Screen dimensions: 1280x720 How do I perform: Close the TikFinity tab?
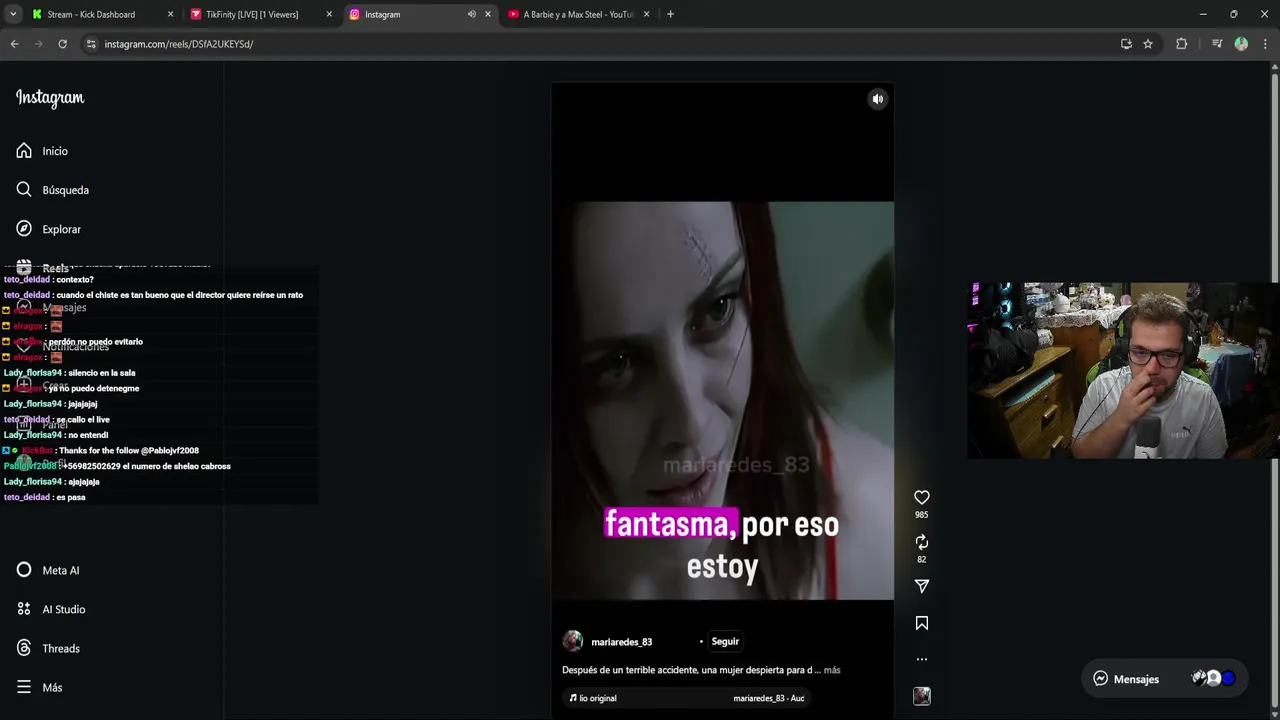coord(329,14)
